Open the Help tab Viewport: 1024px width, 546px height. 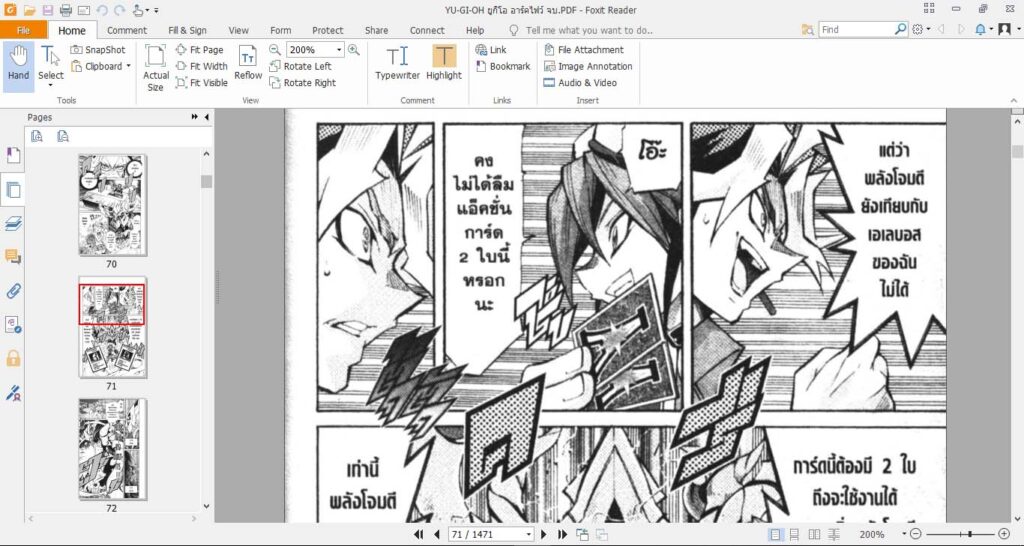pyautogui.click(x=475, y=30)
